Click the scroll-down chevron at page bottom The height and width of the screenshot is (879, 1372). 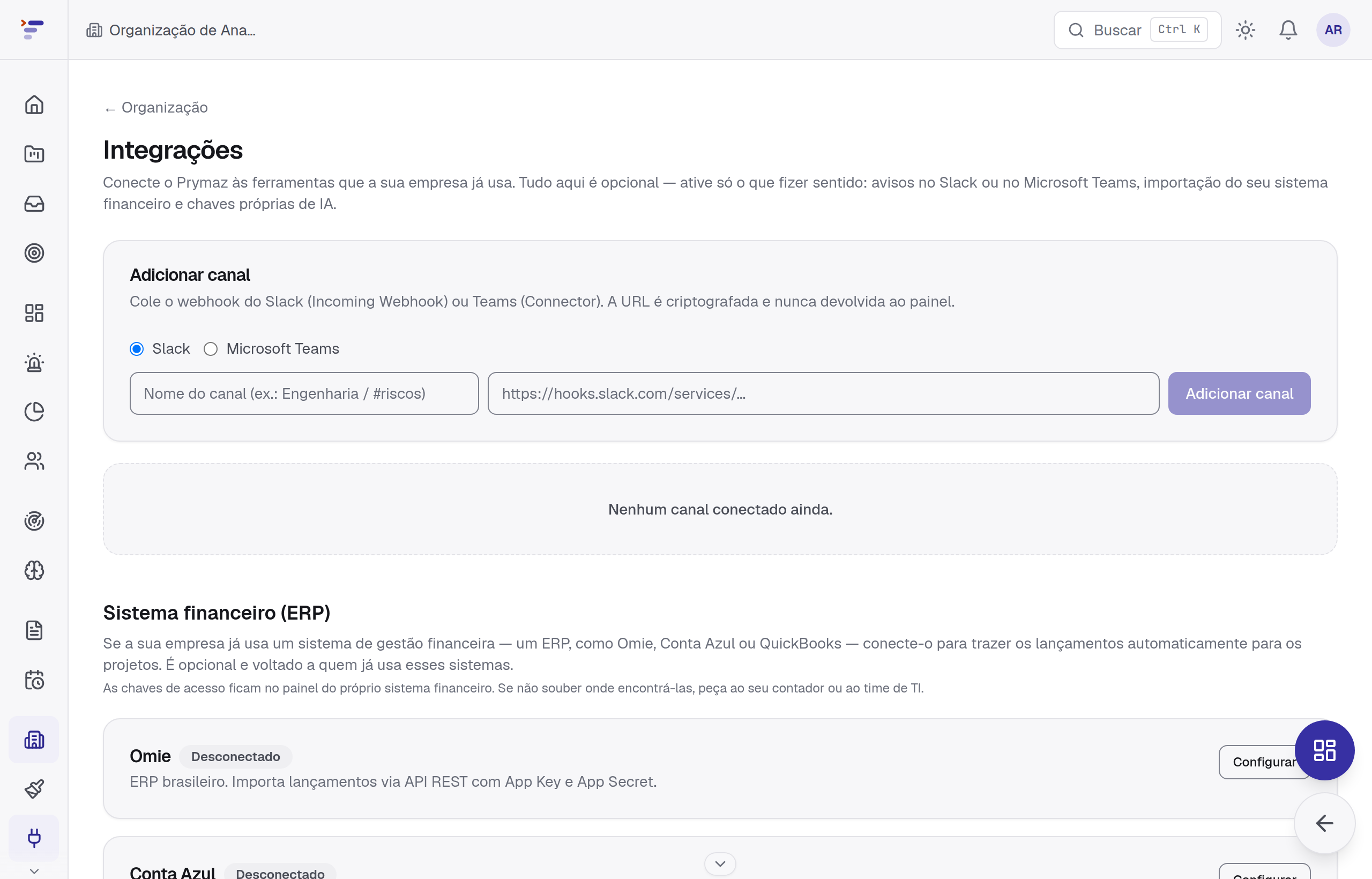pyautogui.click(x=720, y=863)
